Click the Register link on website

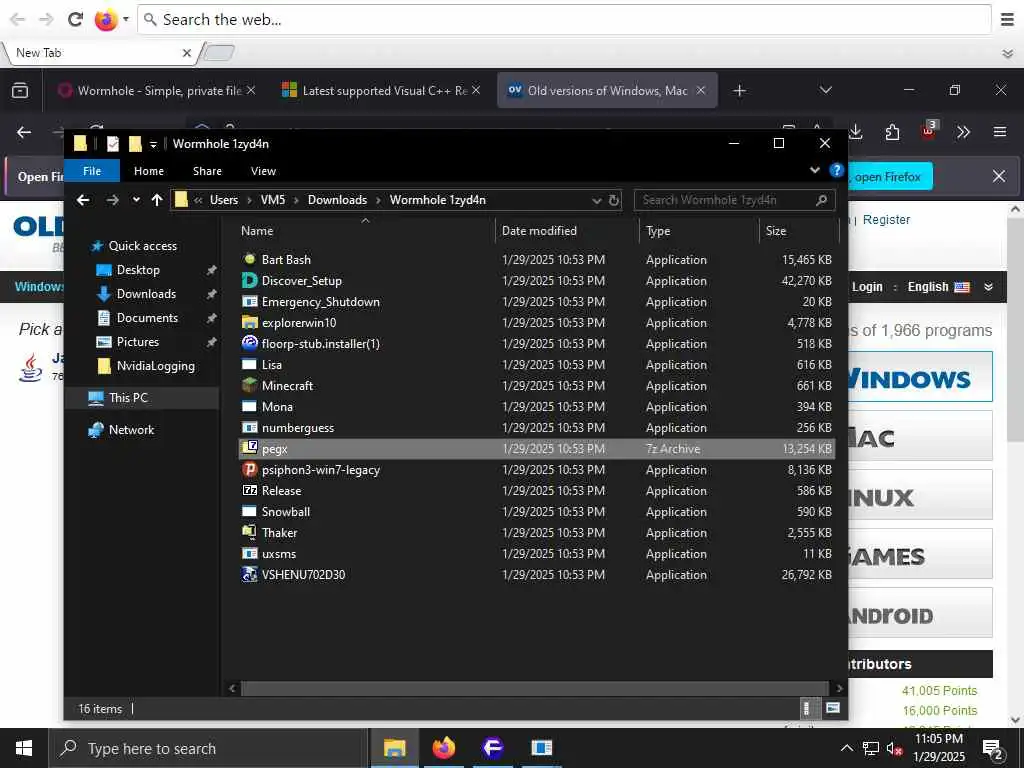click(886, 219)
